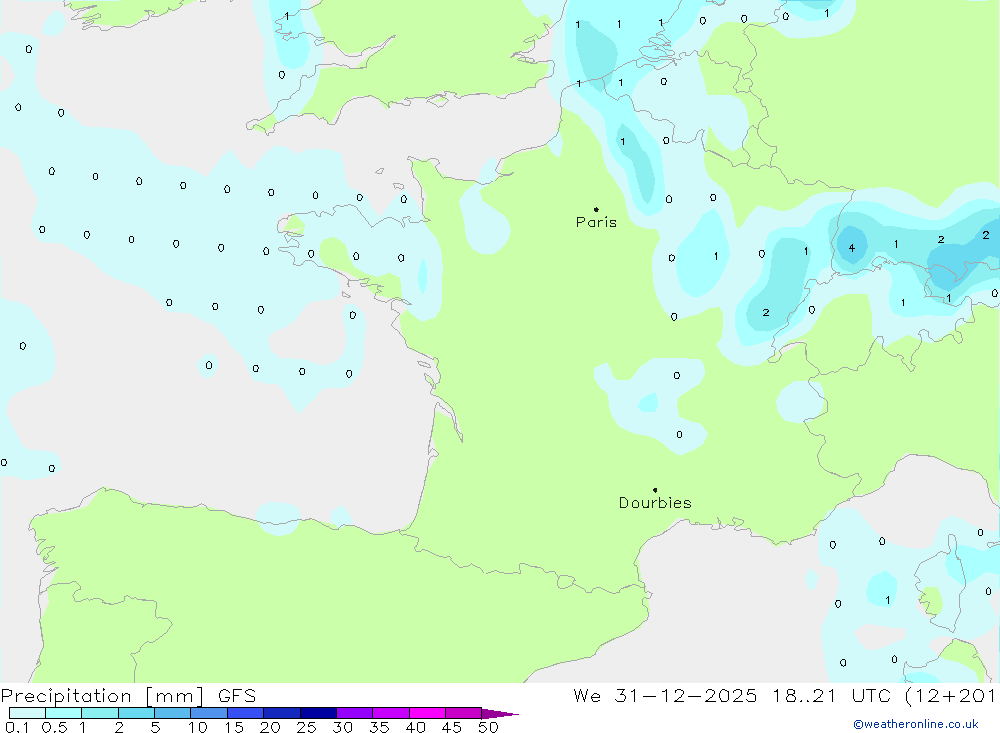Pick the 1–2 mm legend color swatch
Screen dimensions: 1000x733
click(x=100, y=713)
